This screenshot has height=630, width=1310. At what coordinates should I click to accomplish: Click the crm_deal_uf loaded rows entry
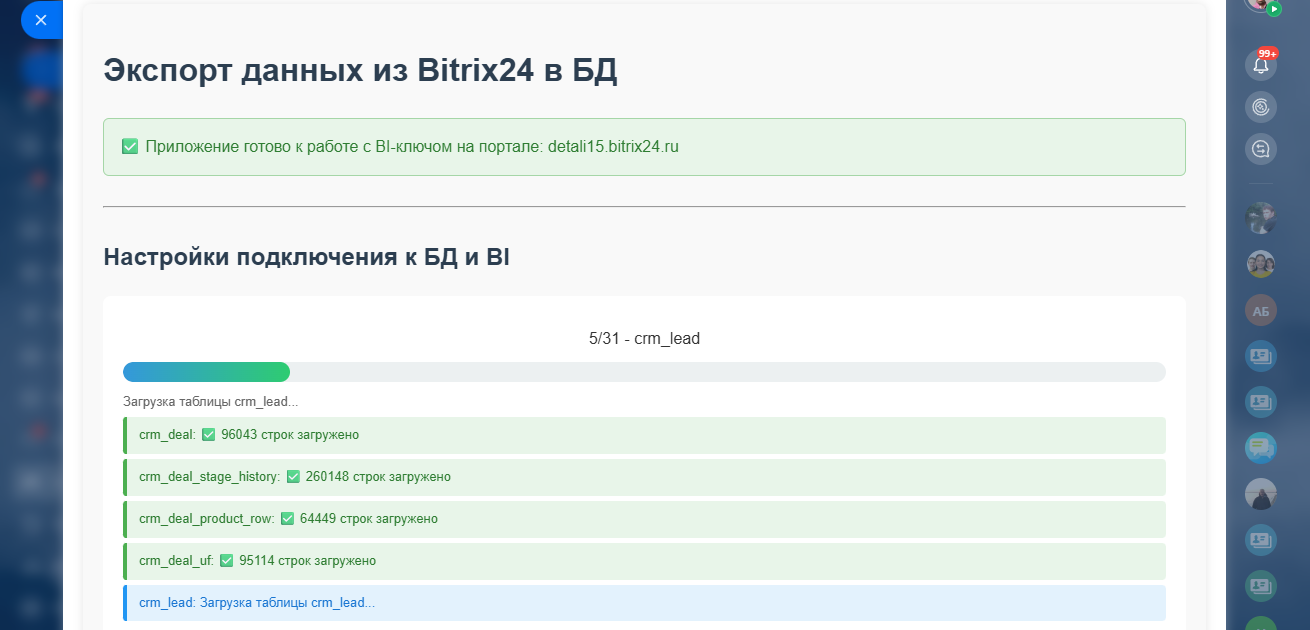[644, 561]
